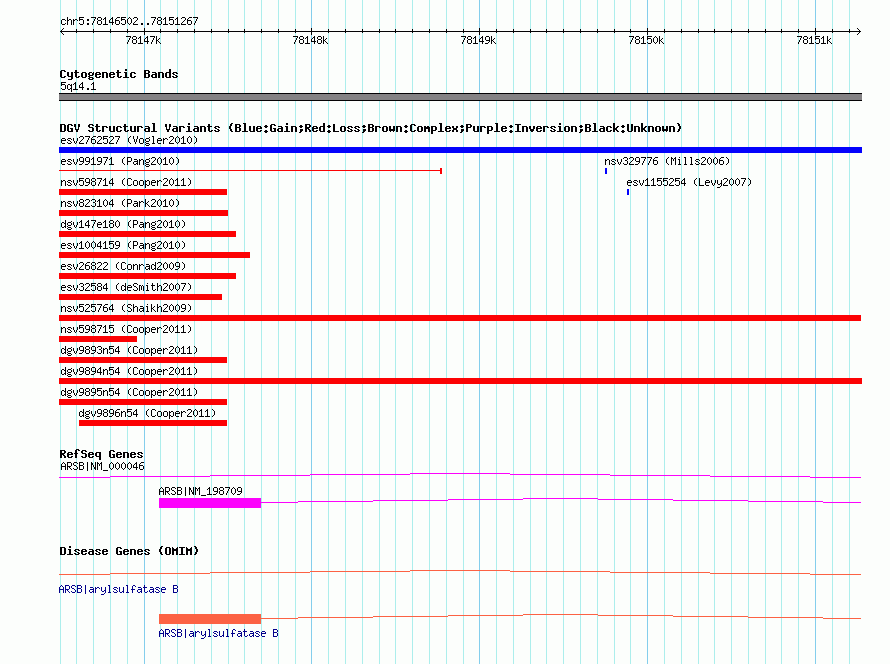This screenshot has width=890, height=664.
Task: Click the small blue esv1155254 gain marker
Action: [x=628, y=192]
